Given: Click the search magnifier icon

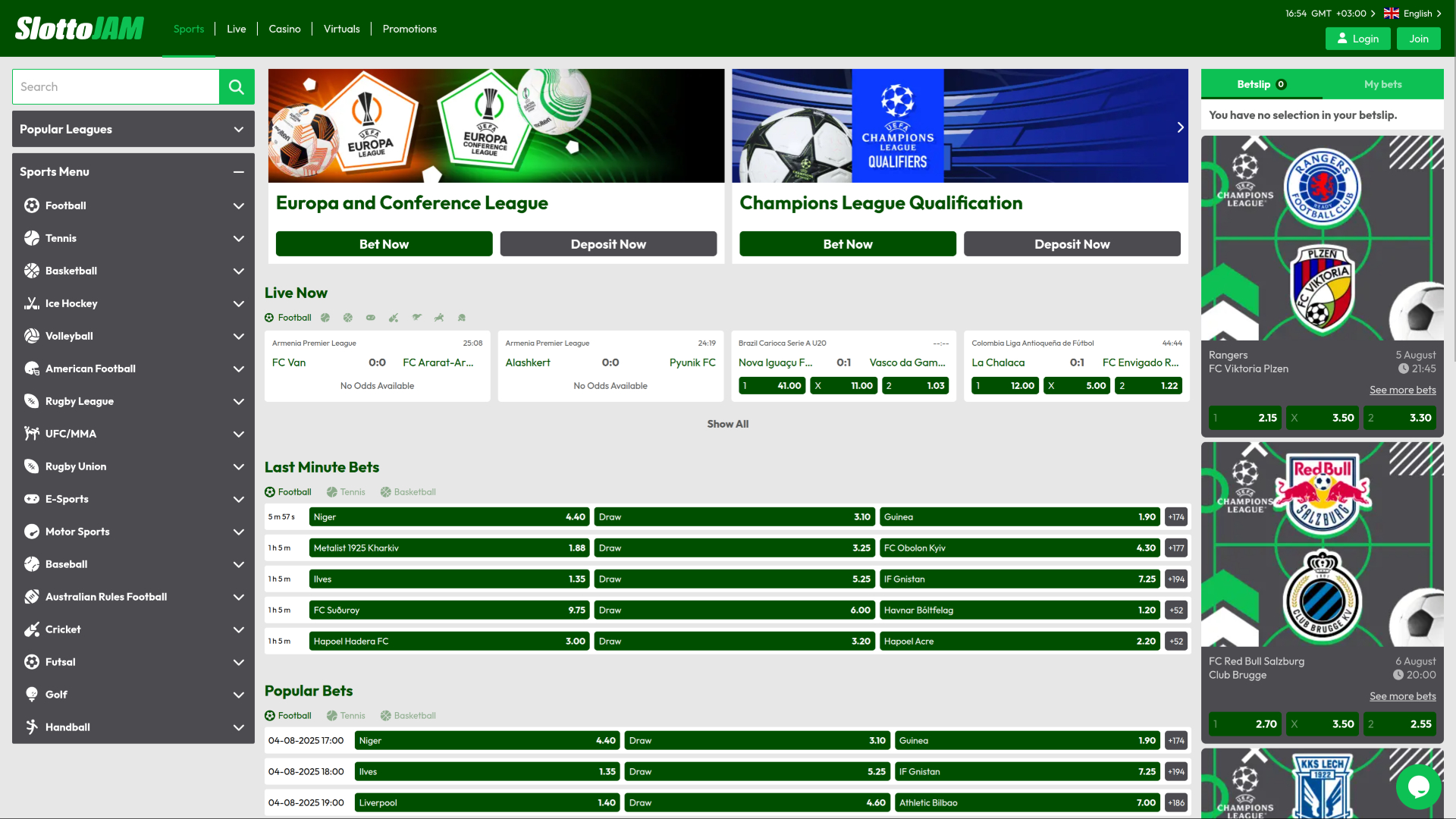Looking at the screenshot, I should click(236, 86).
